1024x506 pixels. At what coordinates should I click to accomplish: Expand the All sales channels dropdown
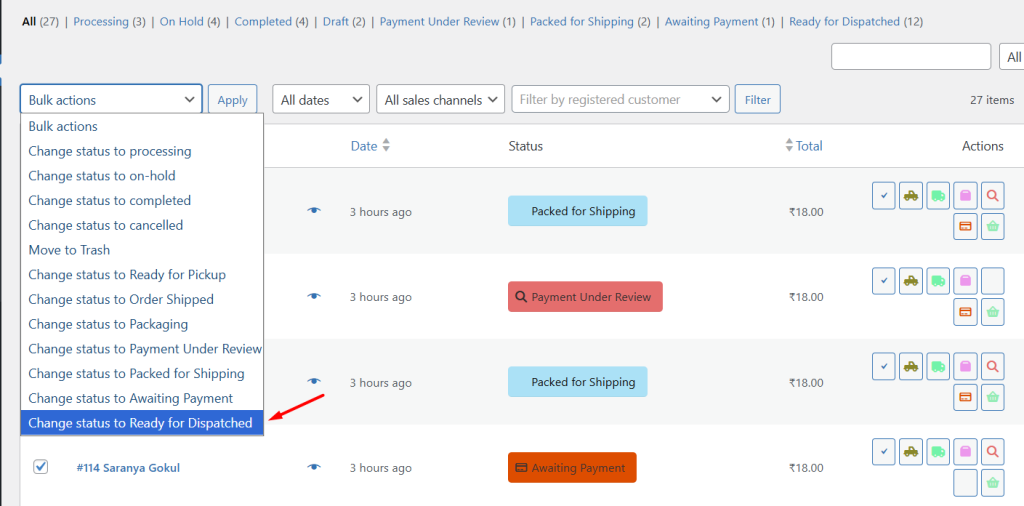point(443,100)
